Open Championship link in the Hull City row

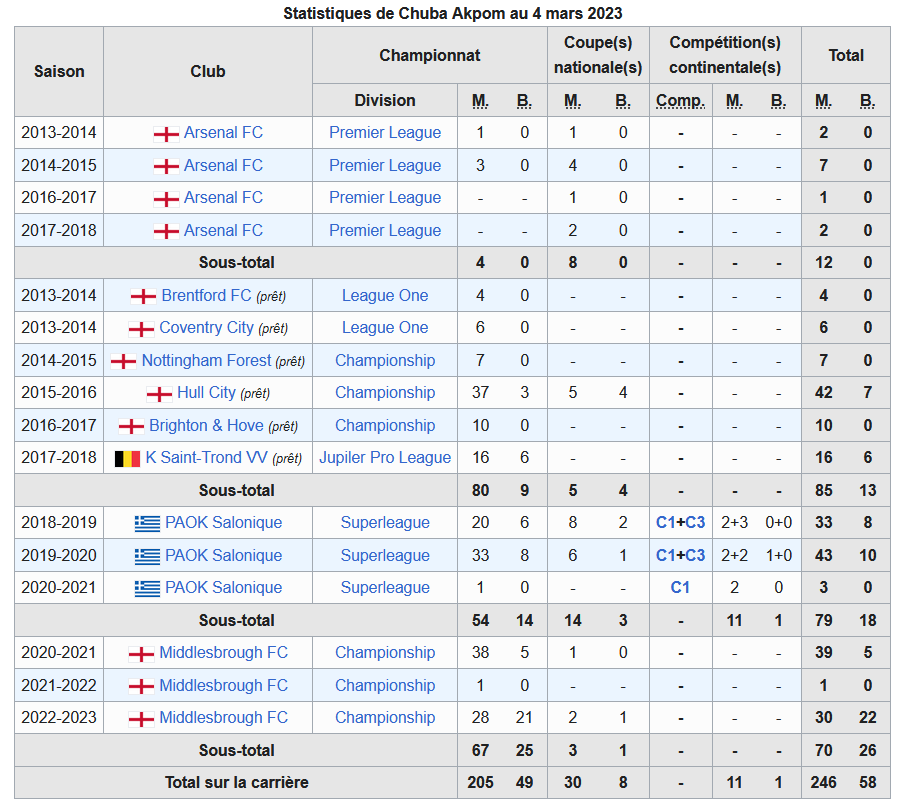tap(385, 392)
